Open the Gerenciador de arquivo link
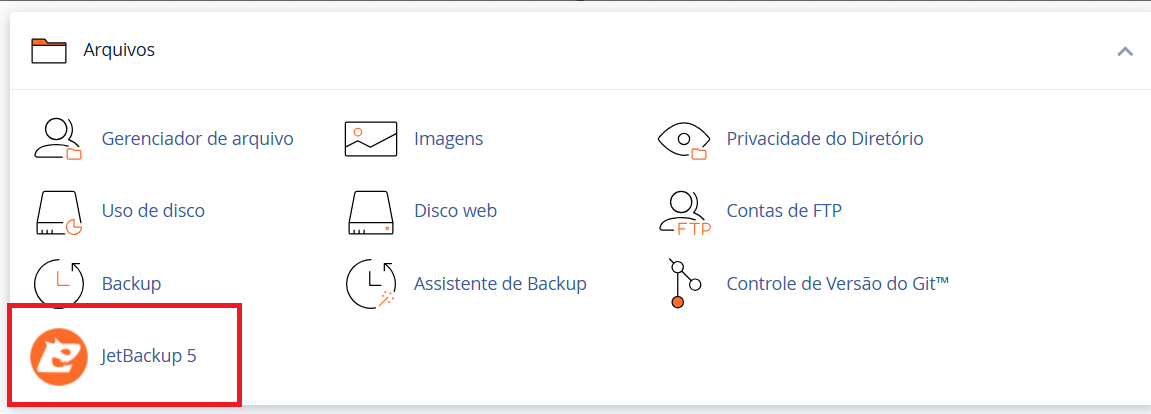Viewport: 1151px width, 414px height. point(197,138)
